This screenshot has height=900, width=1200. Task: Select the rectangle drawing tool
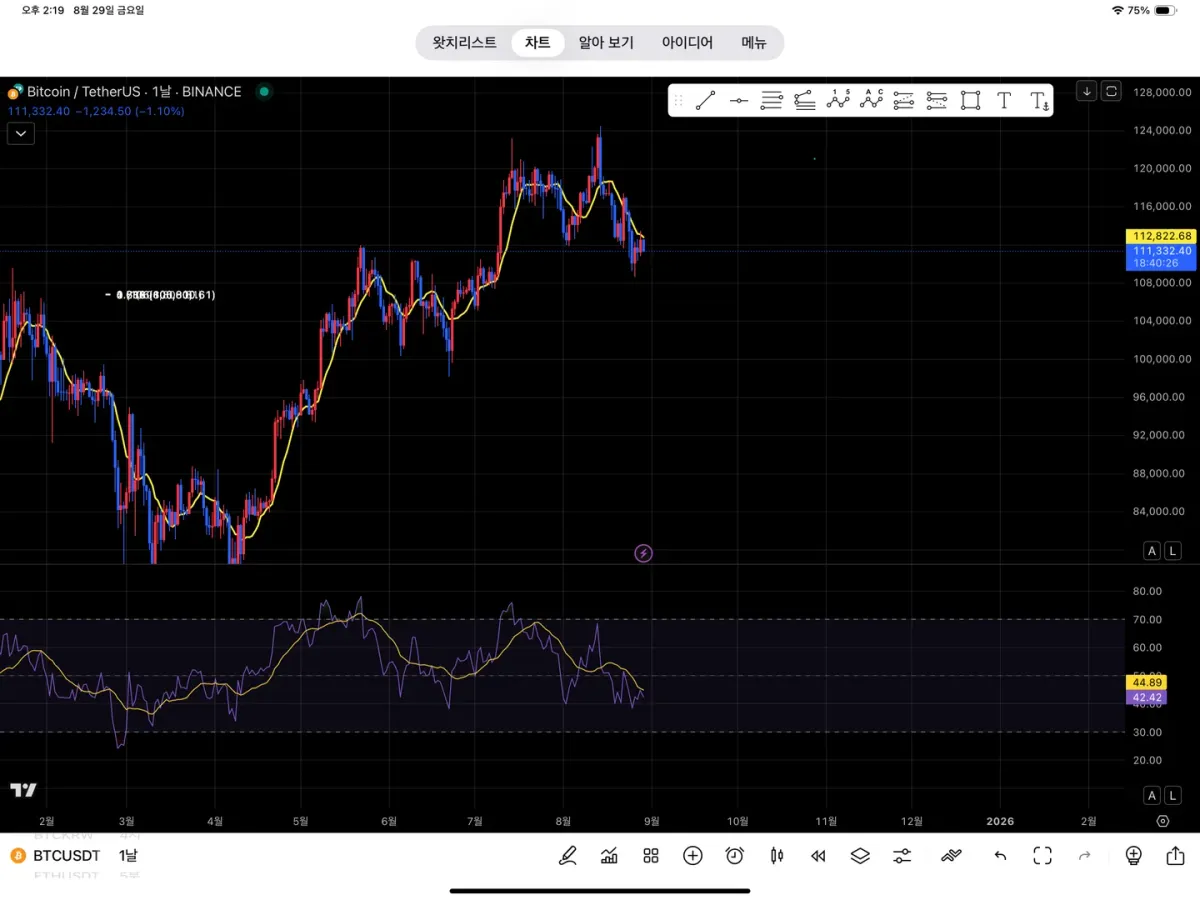970,100
